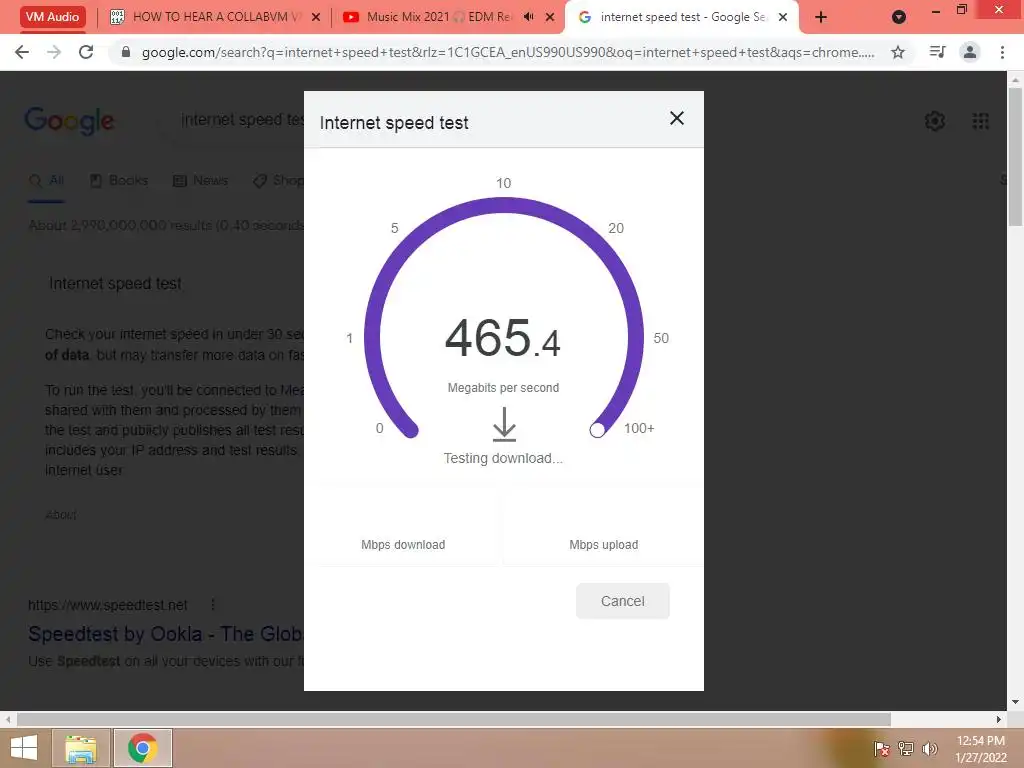Screen dimensions: 1024x768
Task: Open the Action Center flag icon in tray
Action: coord(881,748)
